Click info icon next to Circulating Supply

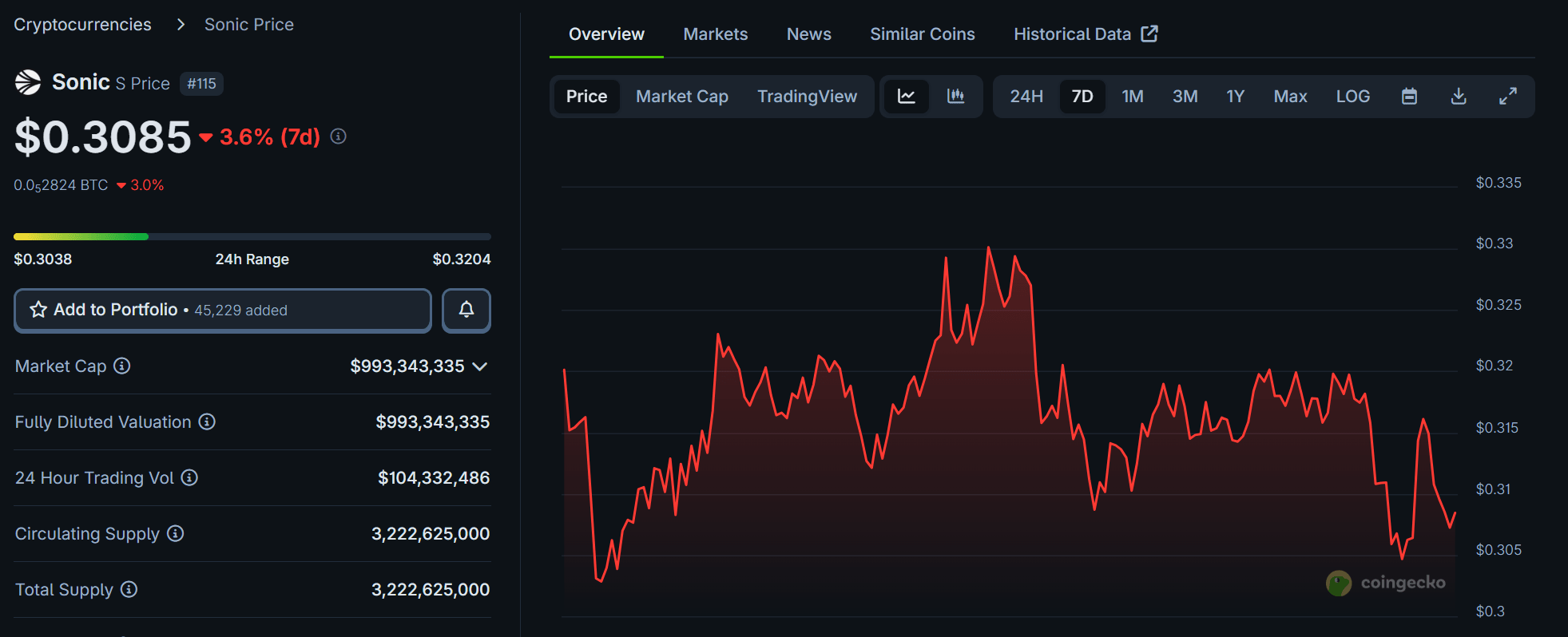click(176, 533)
